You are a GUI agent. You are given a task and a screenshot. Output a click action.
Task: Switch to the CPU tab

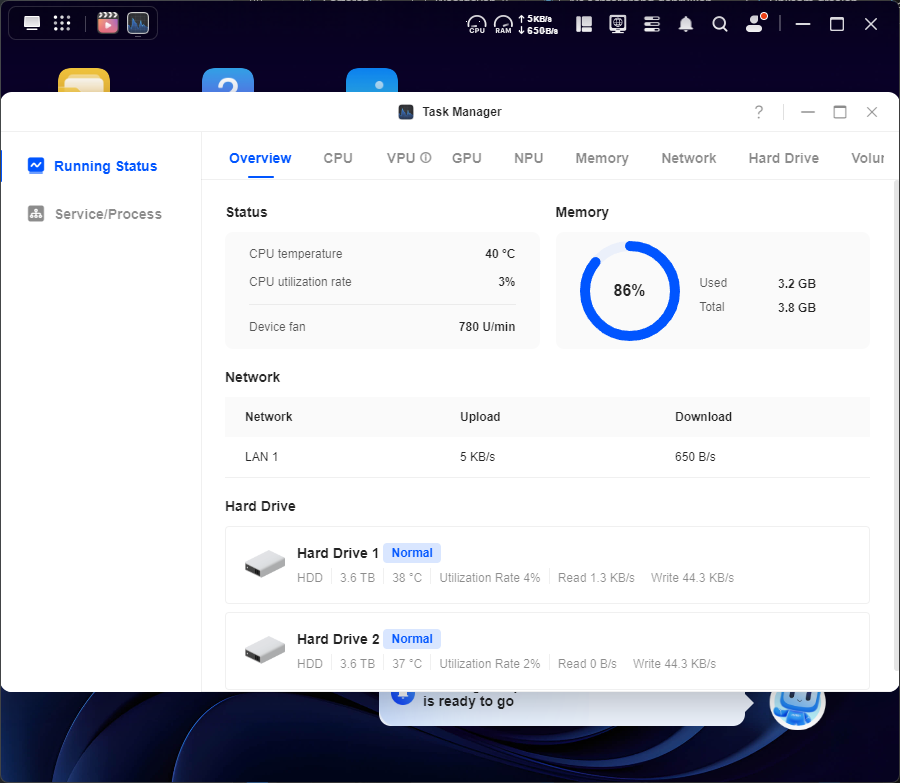pyautogui.click(x=338, y=158)
